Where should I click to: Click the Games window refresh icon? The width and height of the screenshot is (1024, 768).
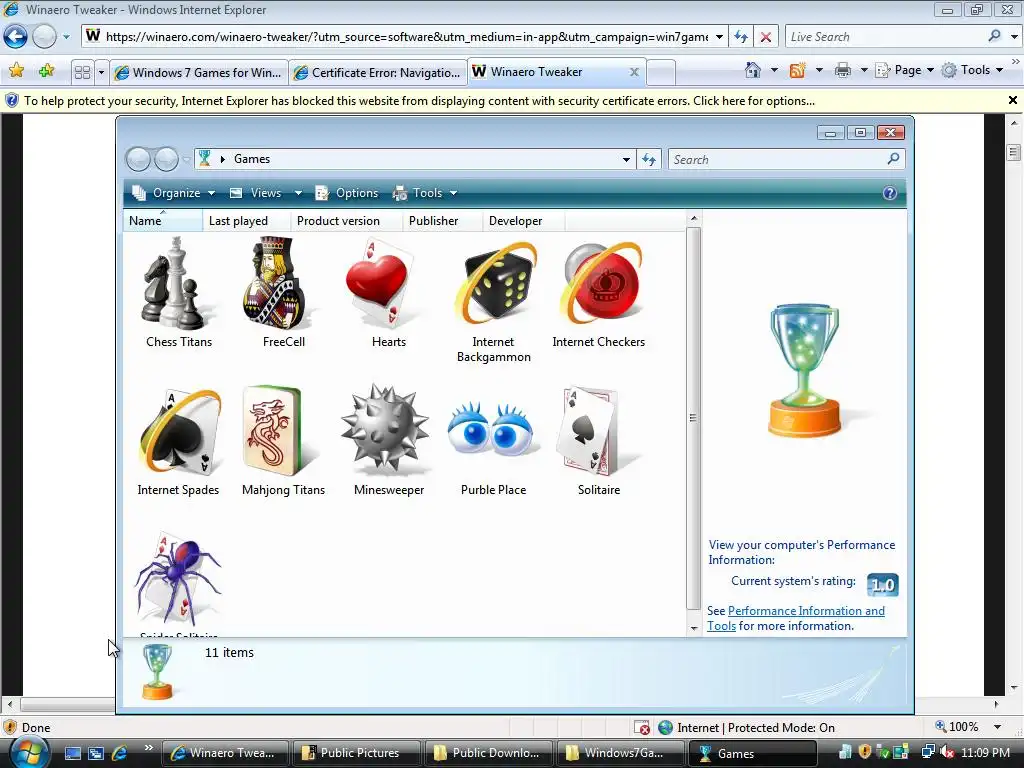tap(648, 159)
